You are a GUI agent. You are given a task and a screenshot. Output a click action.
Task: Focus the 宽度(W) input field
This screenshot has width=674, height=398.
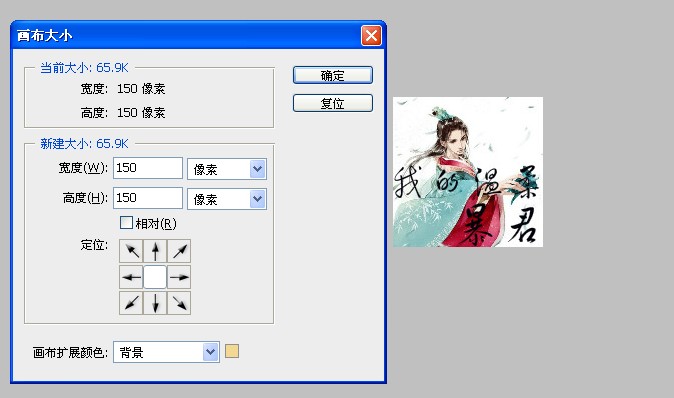(x=148, y=168)
